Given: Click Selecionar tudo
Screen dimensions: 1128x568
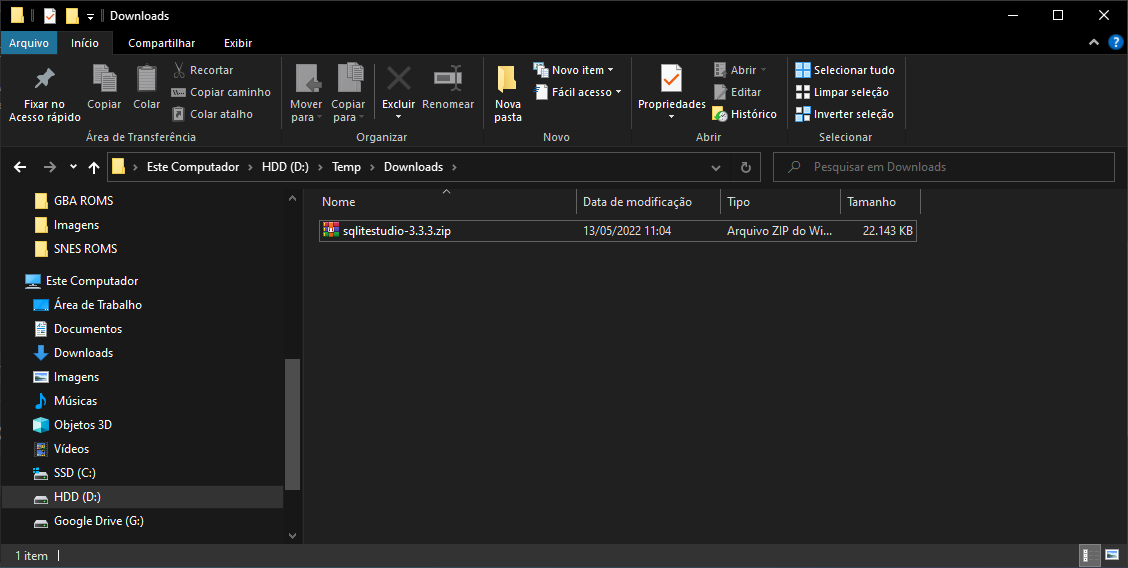Looking at the screenshot, I should click(845, 70).
